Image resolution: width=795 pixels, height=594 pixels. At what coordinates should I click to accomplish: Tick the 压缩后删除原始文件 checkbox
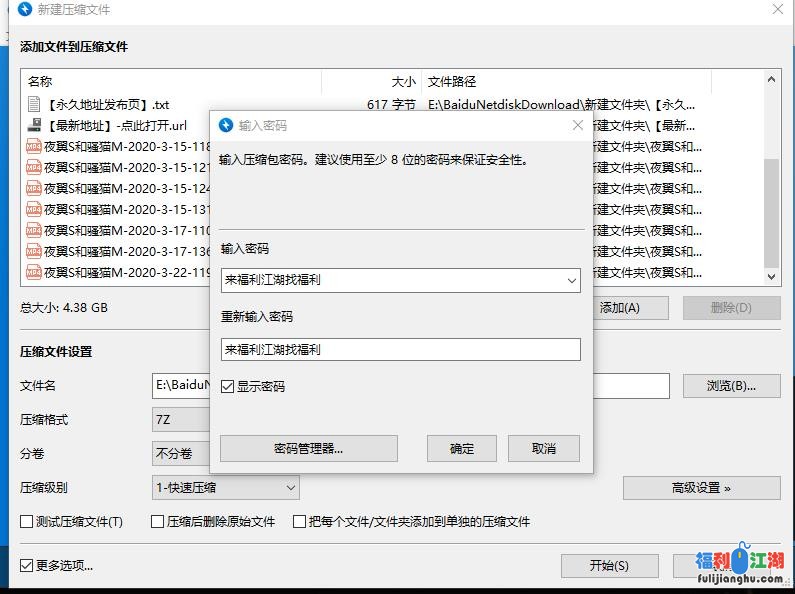click(x=157, y=521)
